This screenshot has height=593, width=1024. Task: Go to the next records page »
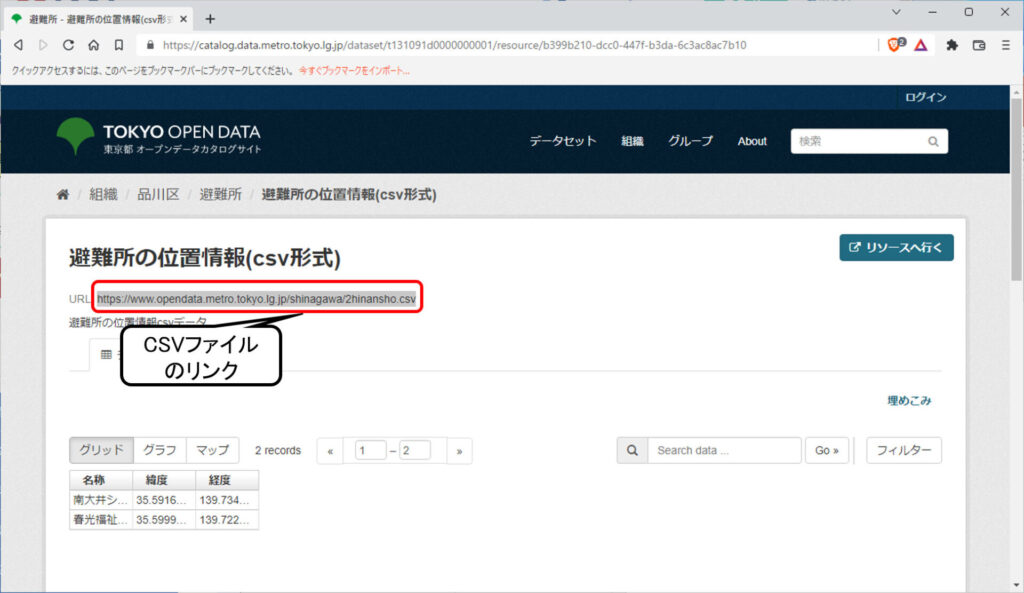tap(459, 451)
